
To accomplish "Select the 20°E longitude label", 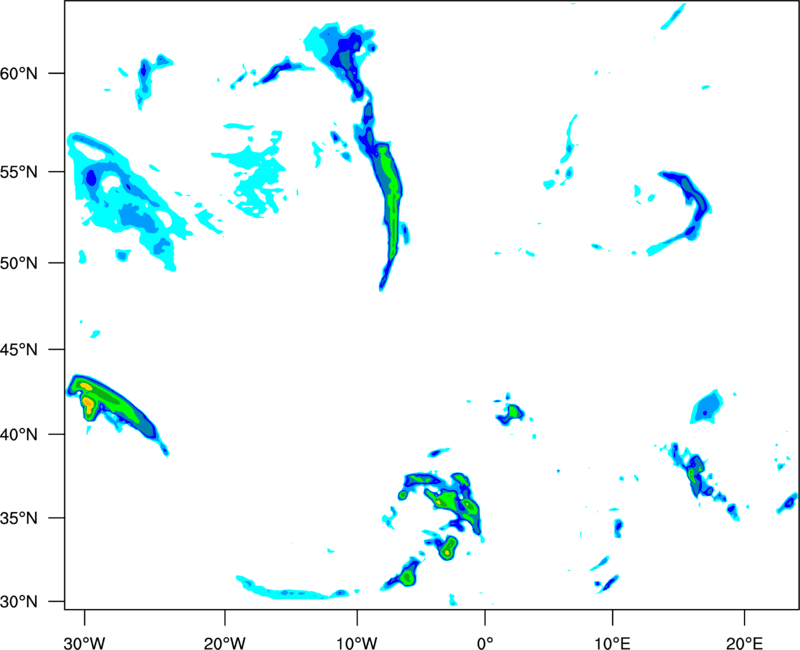I will pos(744,643).
